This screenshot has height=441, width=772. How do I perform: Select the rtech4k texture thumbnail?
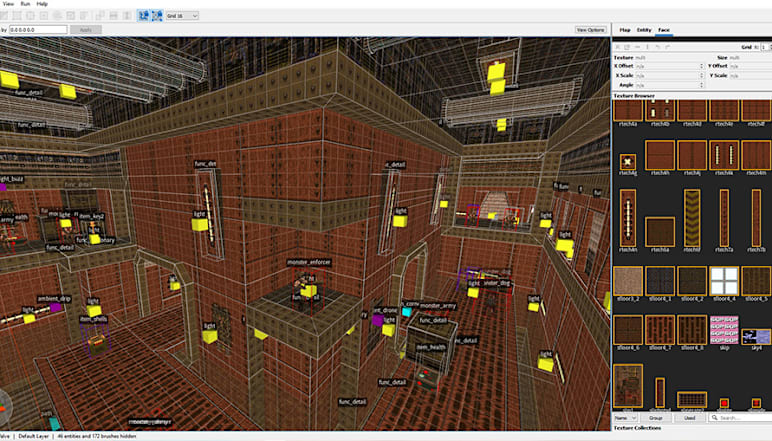pos(724,155)
